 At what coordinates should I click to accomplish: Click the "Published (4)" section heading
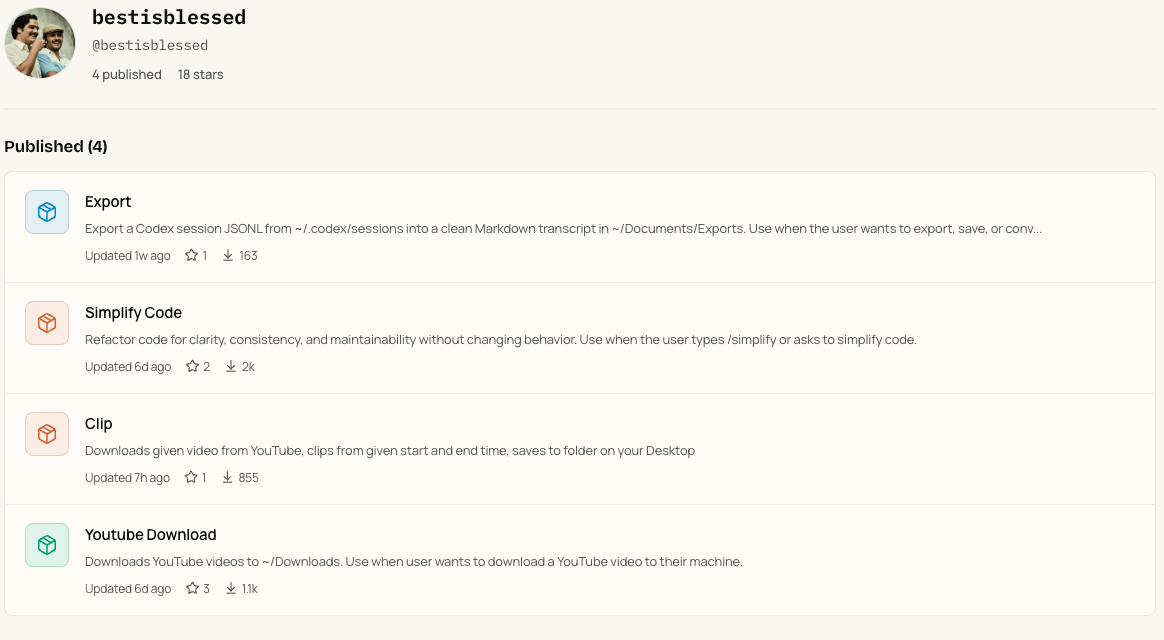56,146
